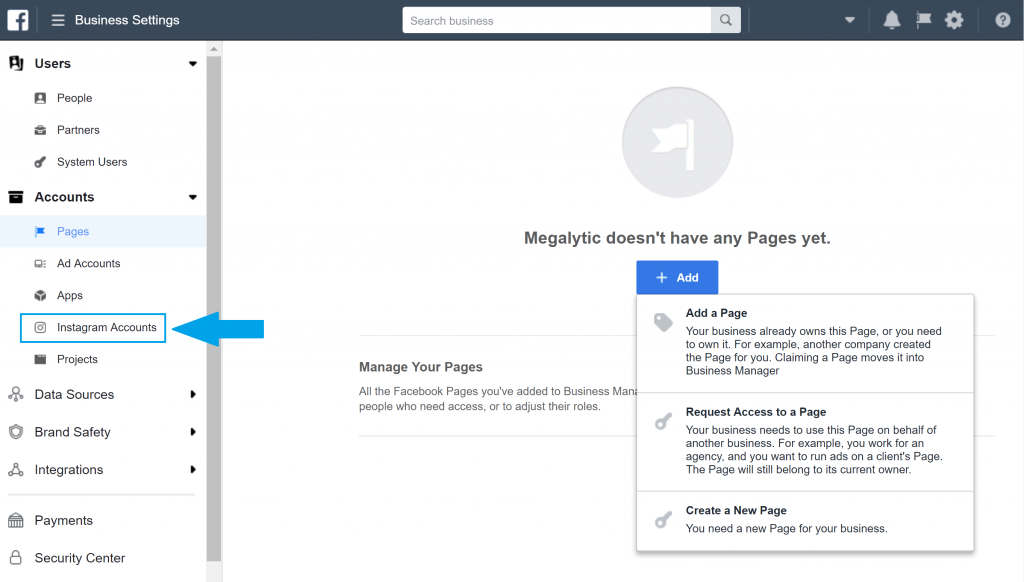This screenshot has width=1024, height=582.
Task: Click the Integrations icon
Action: [16, 470]
